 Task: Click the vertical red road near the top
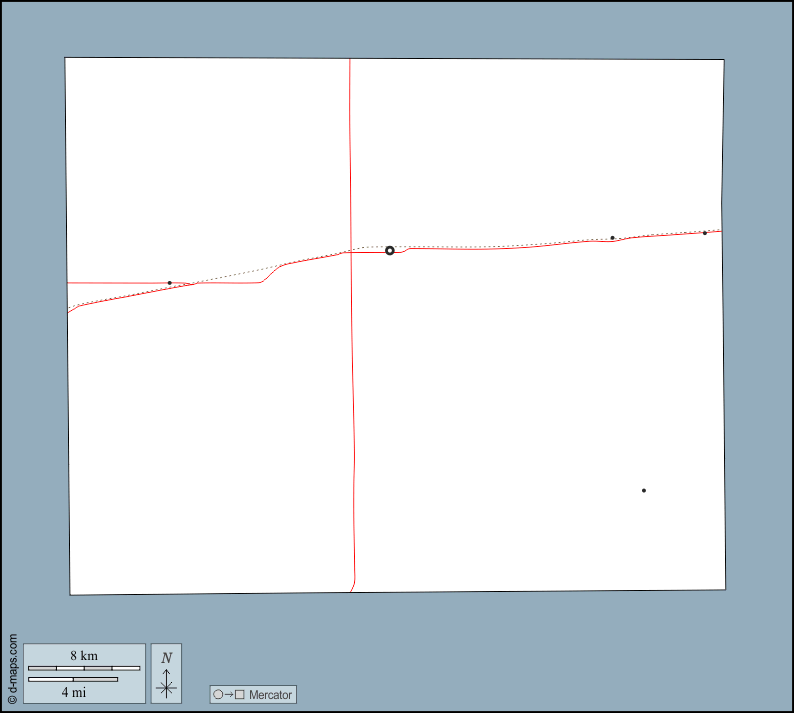tap(350, 120)
